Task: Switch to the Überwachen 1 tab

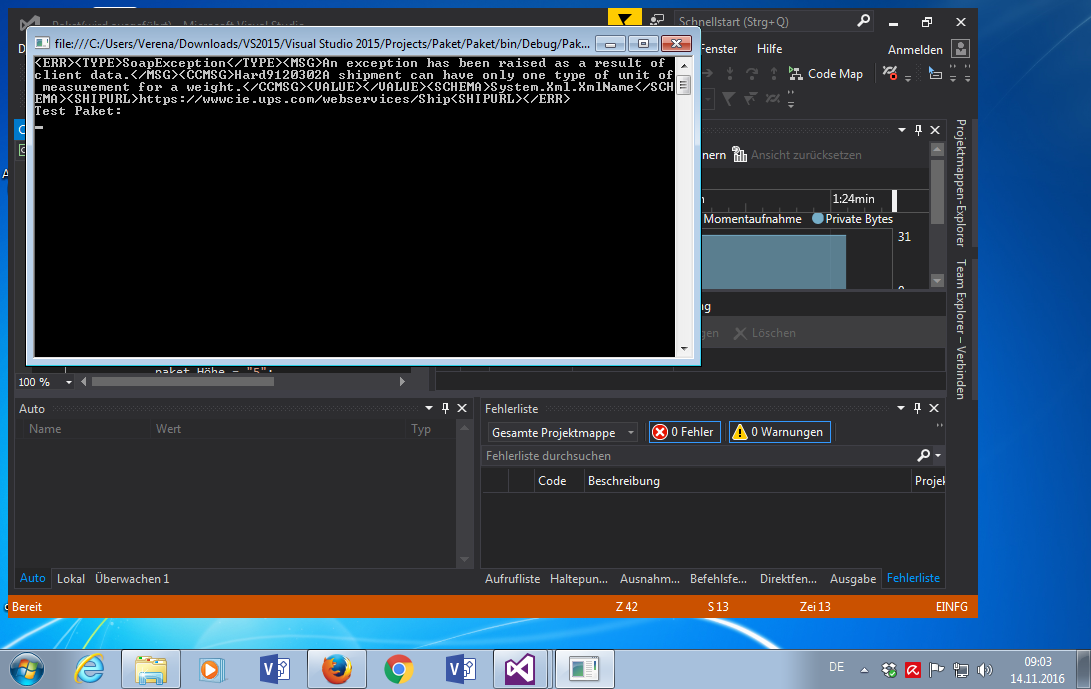Action: tap(132, 578)
